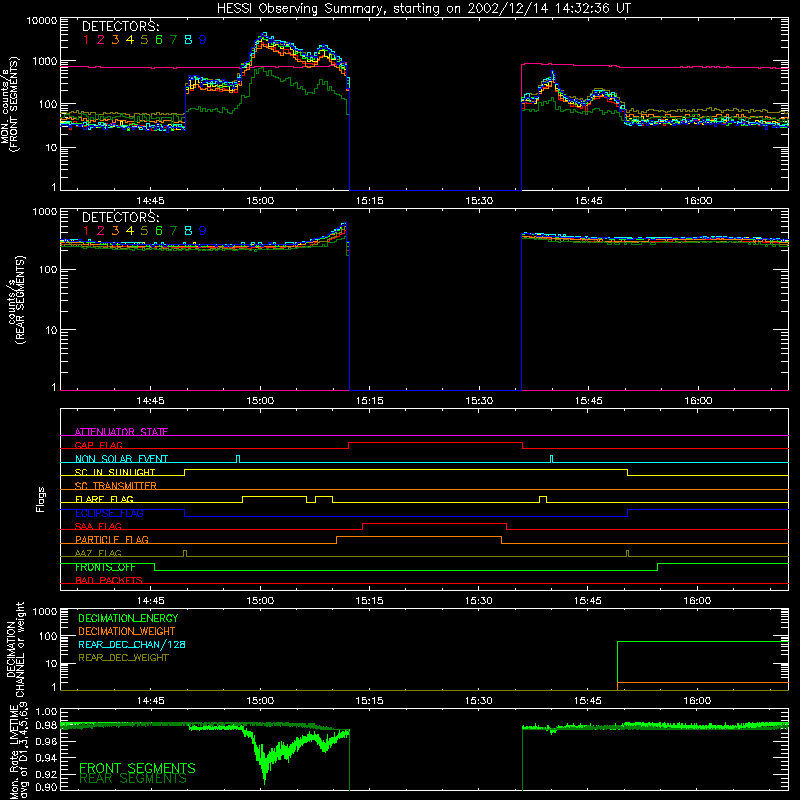Click magenta detector 2 in front segments legend
This screenshot has width=800, height=800.
point(101,40)
